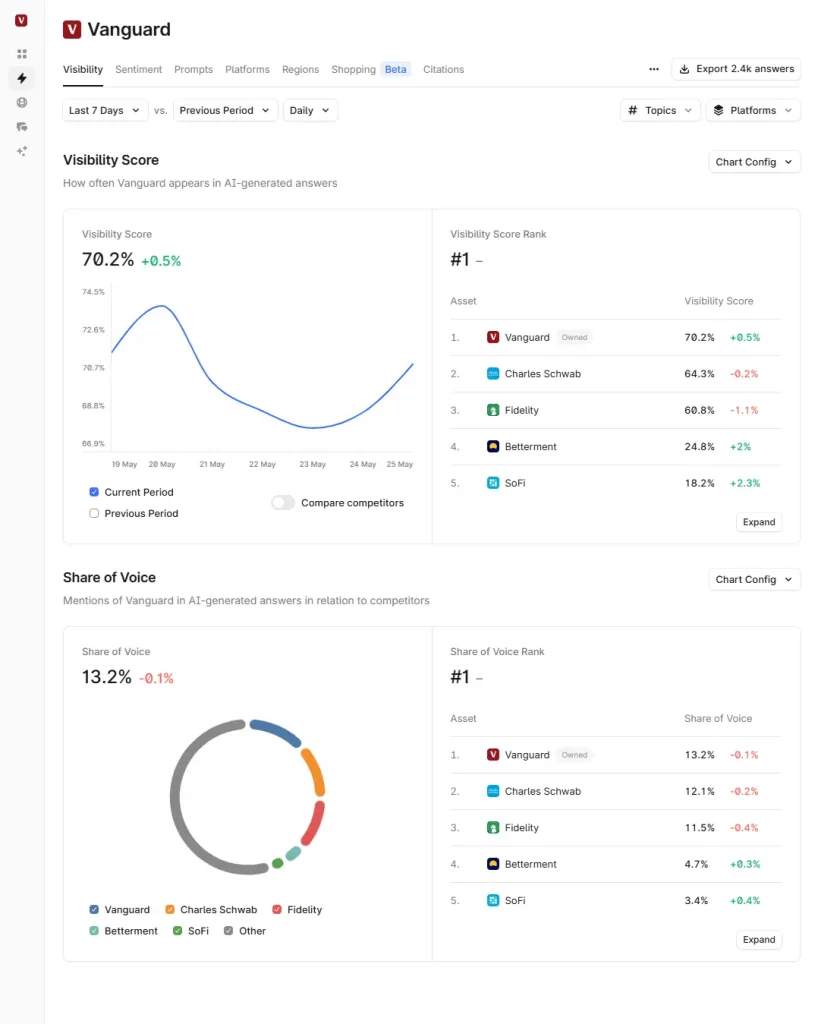Screen dimensions: 818x1024
Task: Switch to the Sentiment tab
Action: (x=138, y=69)
